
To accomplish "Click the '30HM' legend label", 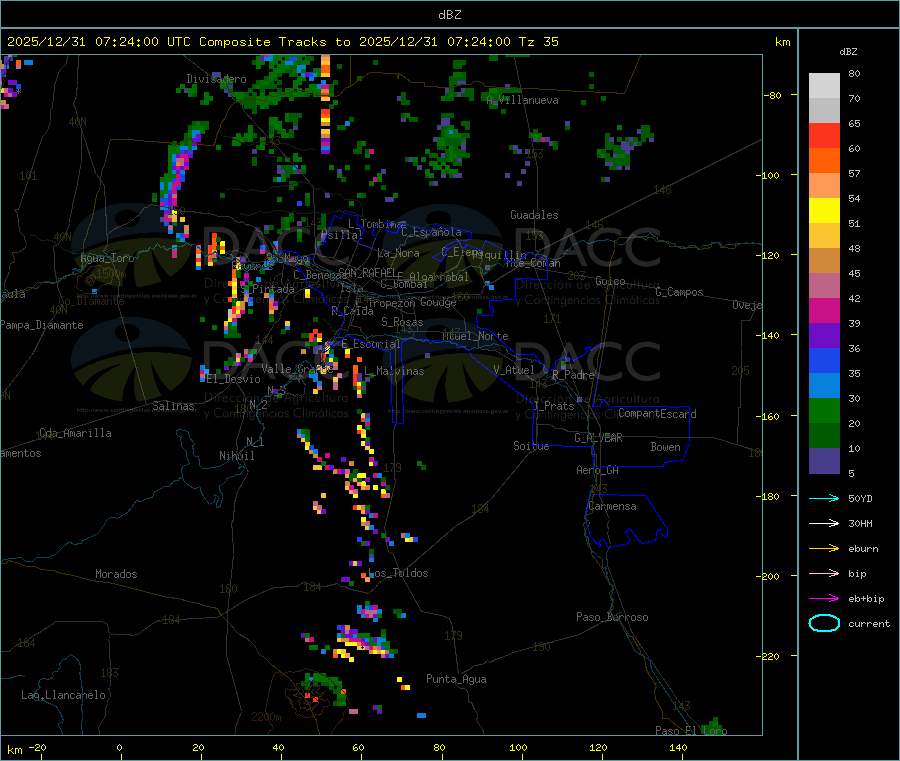I will (860, 523).
